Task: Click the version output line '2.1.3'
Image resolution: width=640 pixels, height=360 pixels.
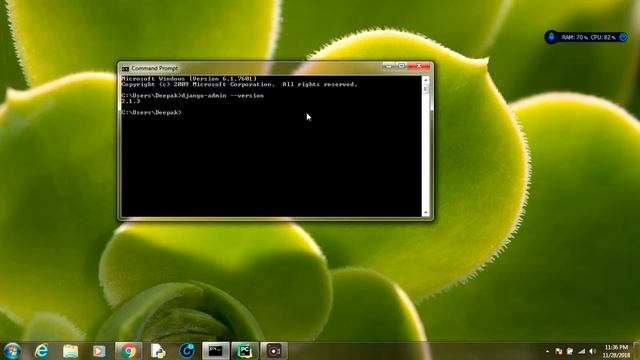Action: click(131, 101)
